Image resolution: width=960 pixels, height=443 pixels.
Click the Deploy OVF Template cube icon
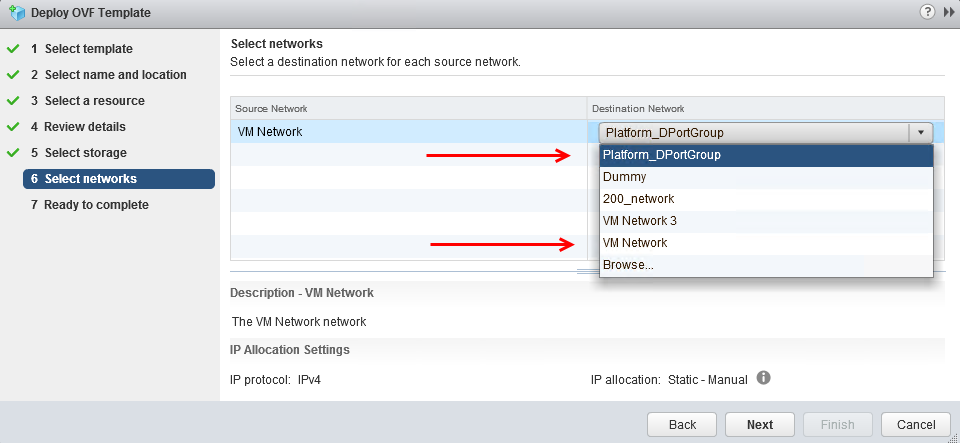click(17, 12)
